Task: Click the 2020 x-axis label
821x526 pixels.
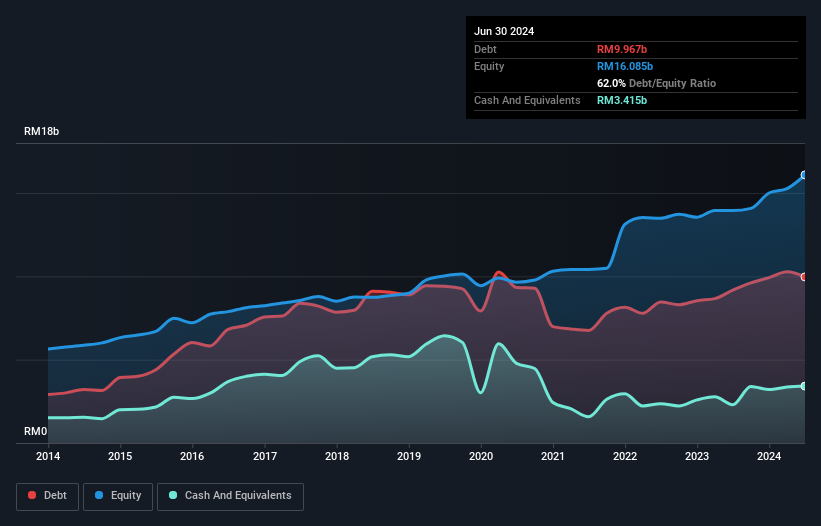Action: [x=481, y=457]
